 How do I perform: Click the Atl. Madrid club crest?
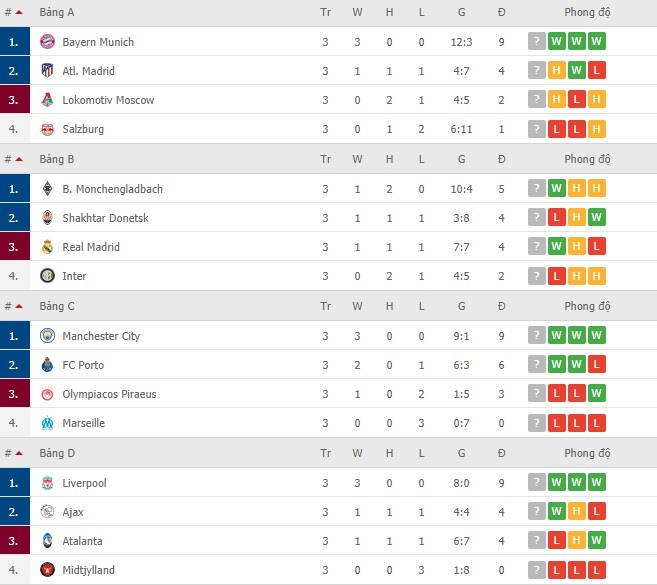[x=47, y=70]
